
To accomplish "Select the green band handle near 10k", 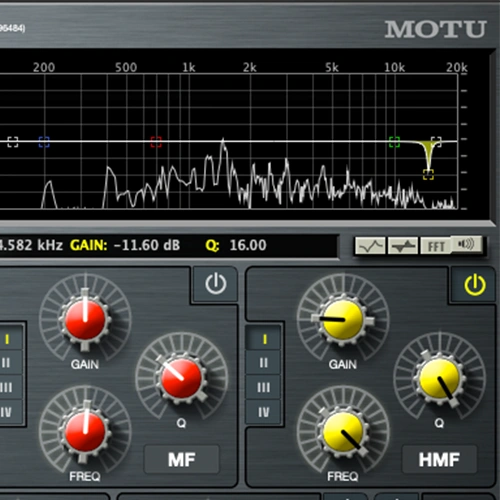I will click(x=394, y=142).
